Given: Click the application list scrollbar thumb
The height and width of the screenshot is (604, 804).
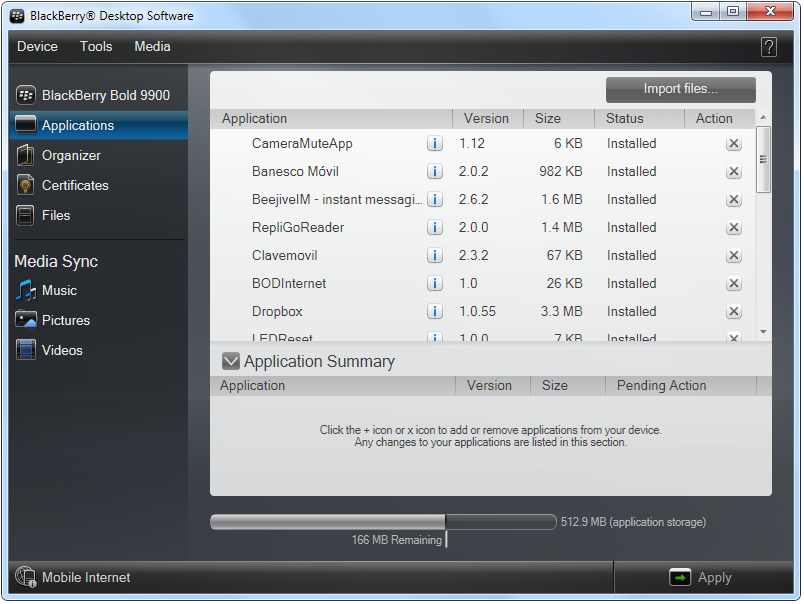Looking at the screenshot, I should click(763, 159).
